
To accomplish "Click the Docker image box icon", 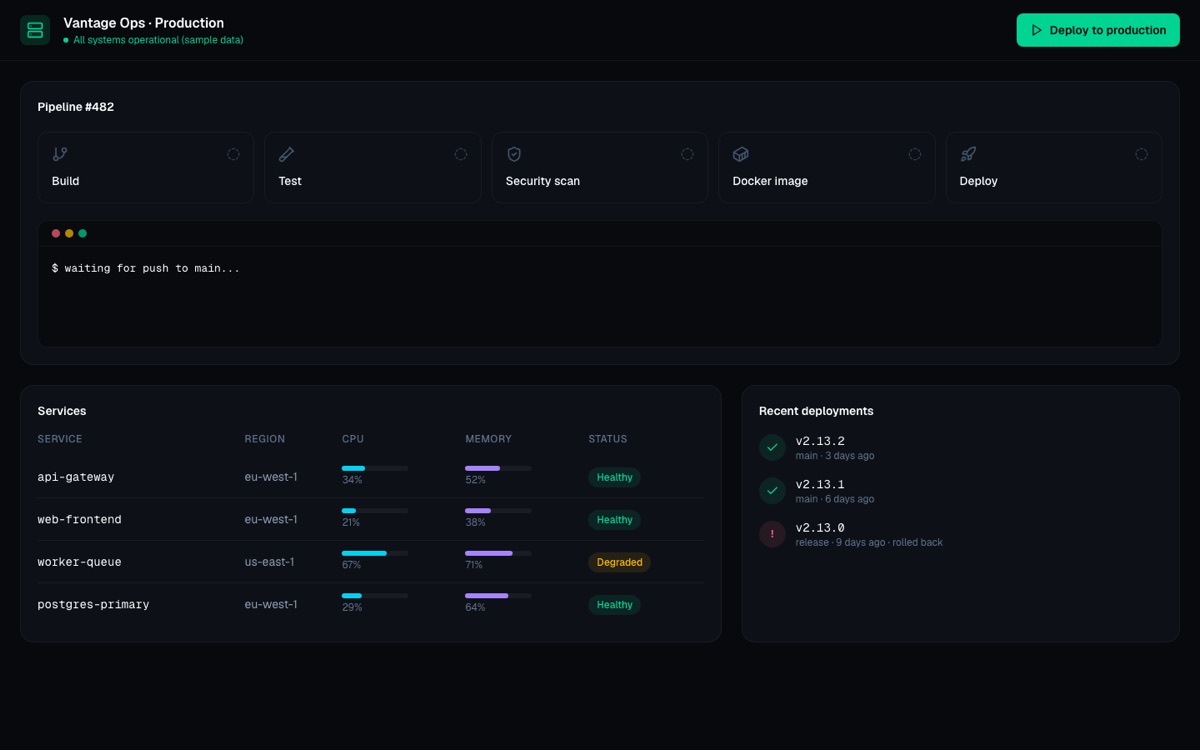I will tap(741, 154).
